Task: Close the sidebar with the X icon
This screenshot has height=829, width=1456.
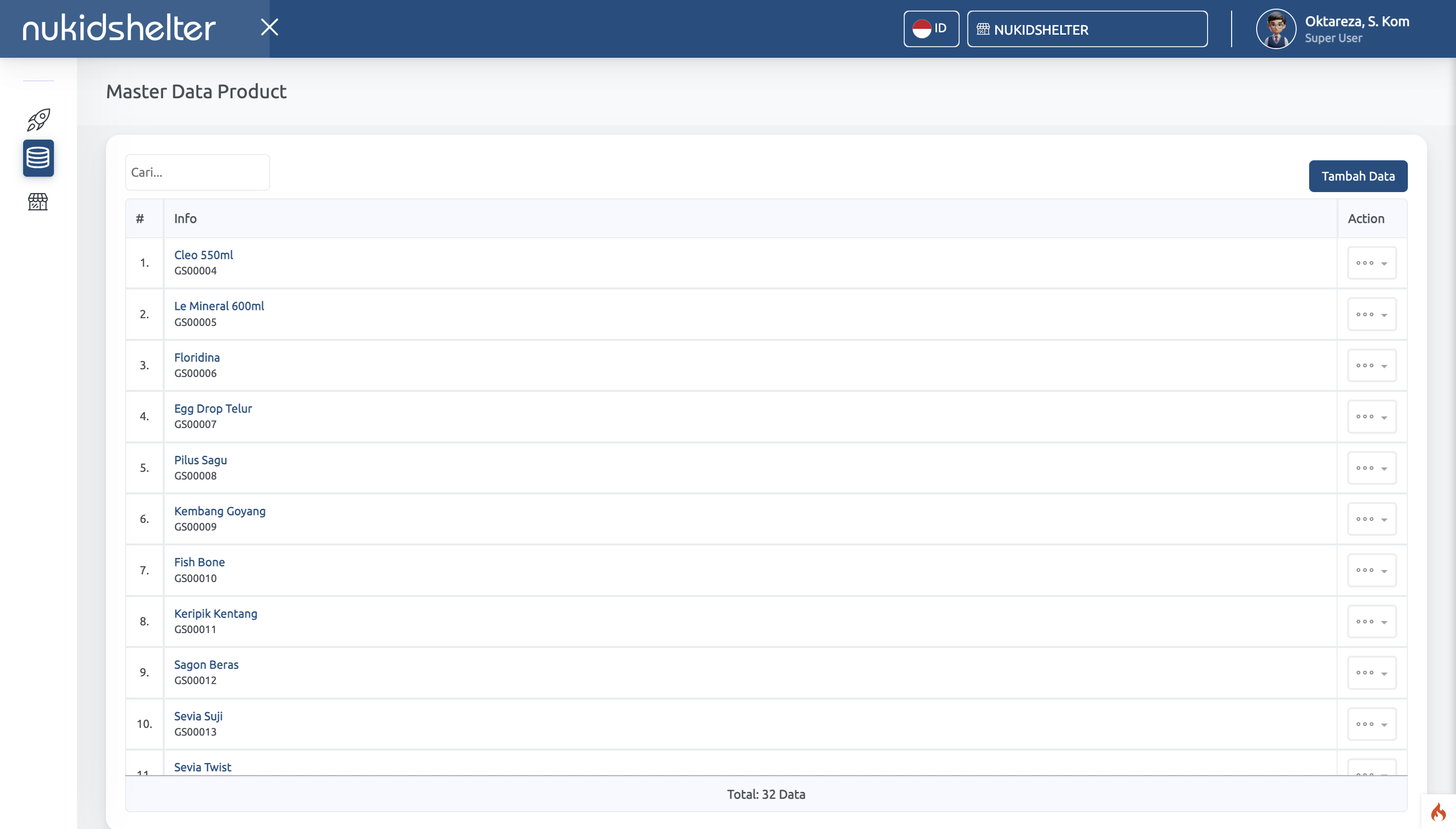Action: point(269,27)
